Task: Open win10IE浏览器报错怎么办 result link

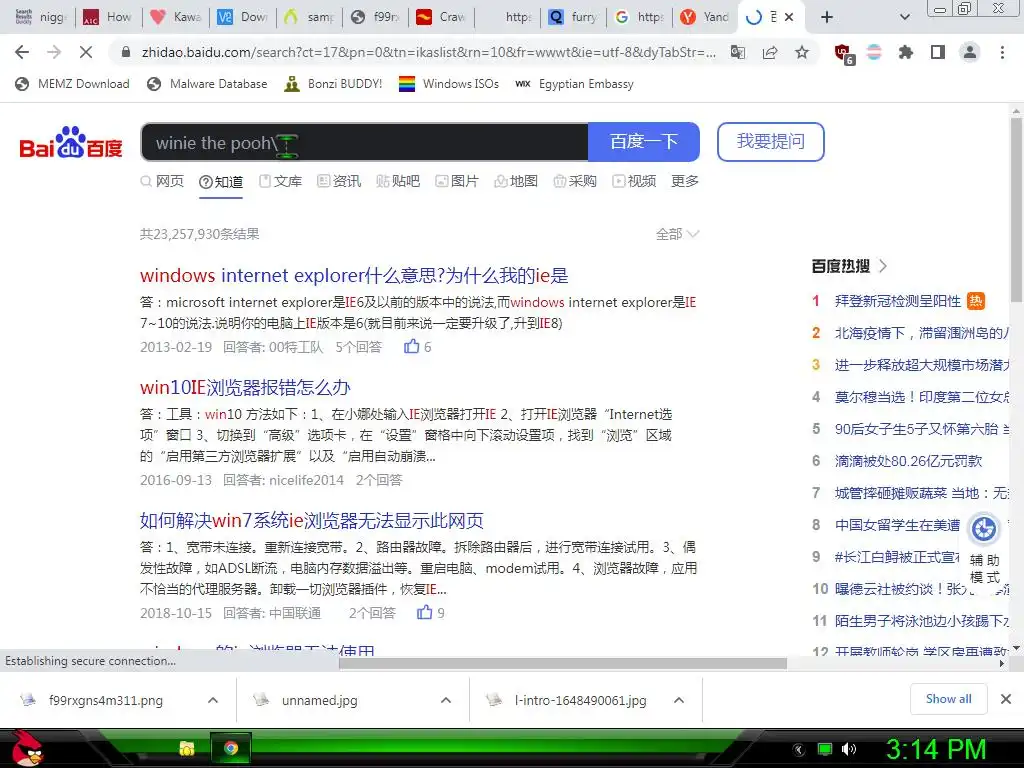Action: click(x=245, y=387)
